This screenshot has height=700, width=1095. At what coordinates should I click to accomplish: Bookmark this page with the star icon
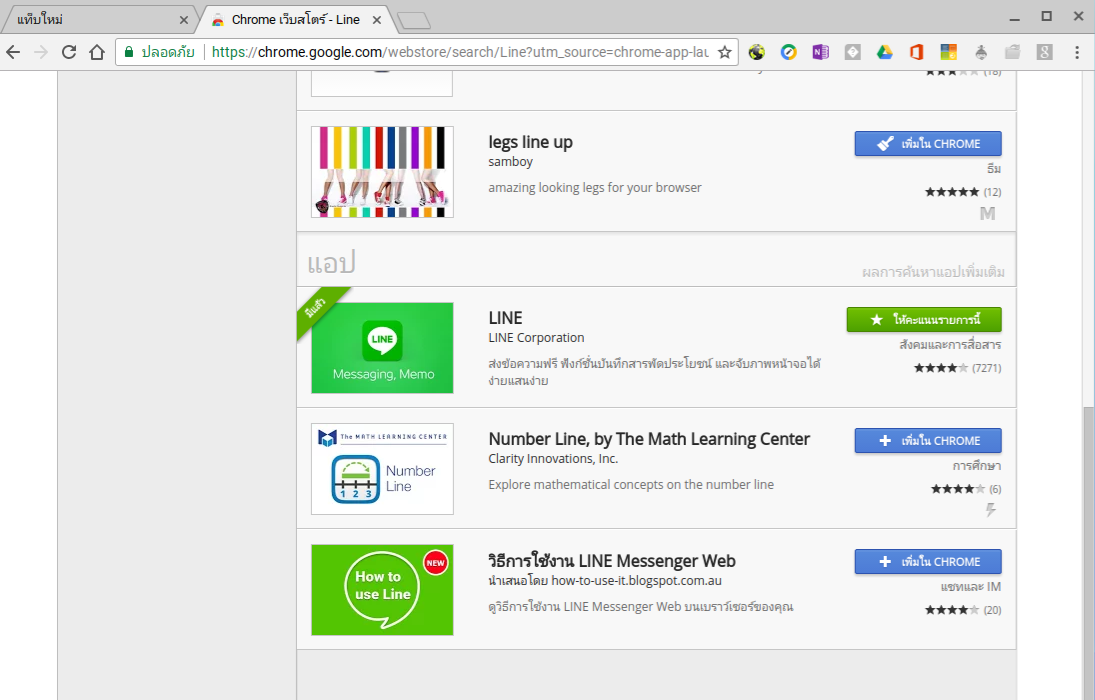(x=725, y=52)
